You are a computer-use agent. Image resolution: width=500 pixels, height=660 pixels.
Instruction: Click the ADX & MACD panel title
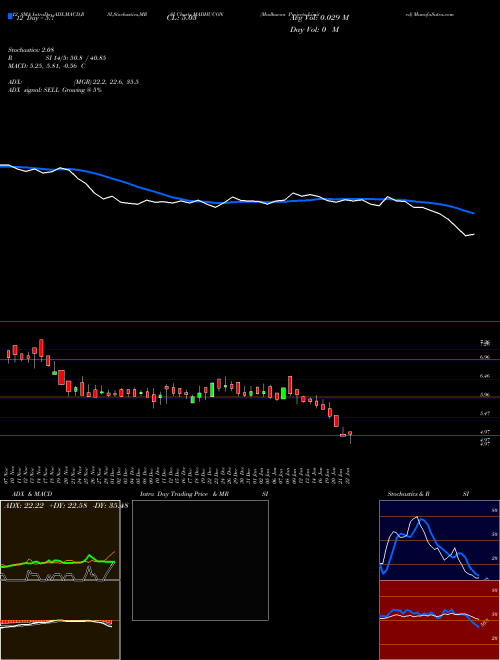[x=32, y=494]
